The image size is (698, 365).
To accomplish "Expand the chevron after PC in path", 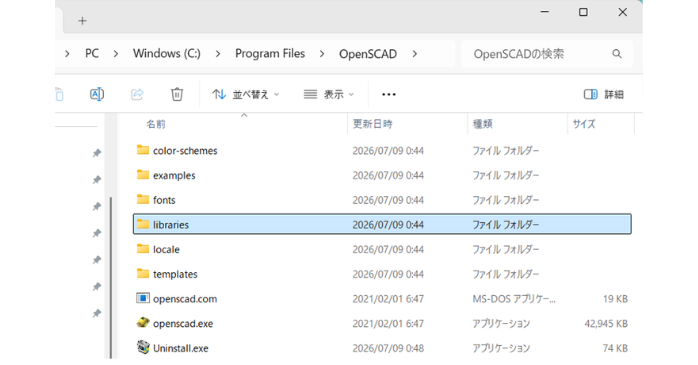I will tap(116, 54).
